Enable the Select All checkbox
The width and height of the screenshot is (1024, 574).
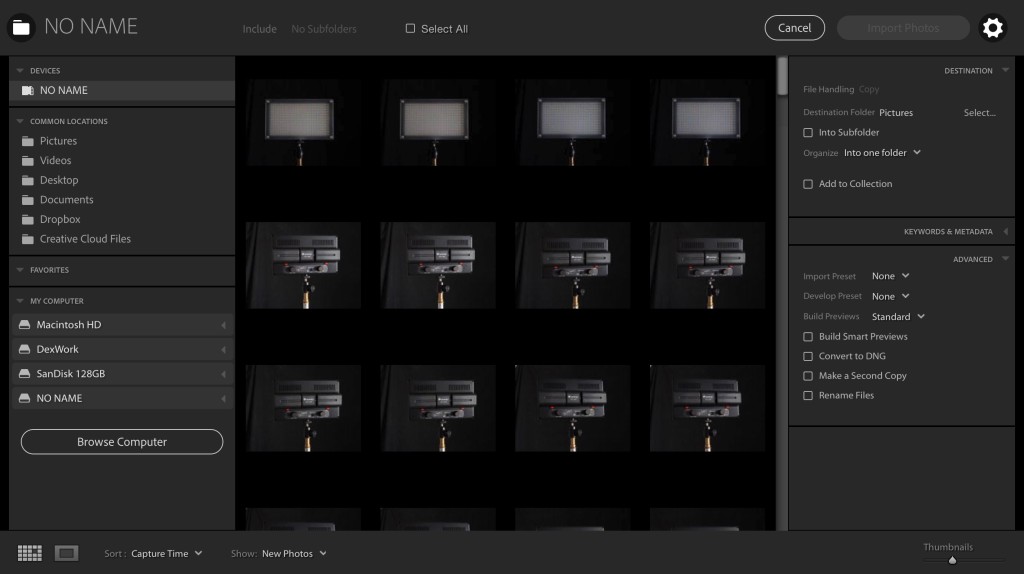[x=410, y=29]
